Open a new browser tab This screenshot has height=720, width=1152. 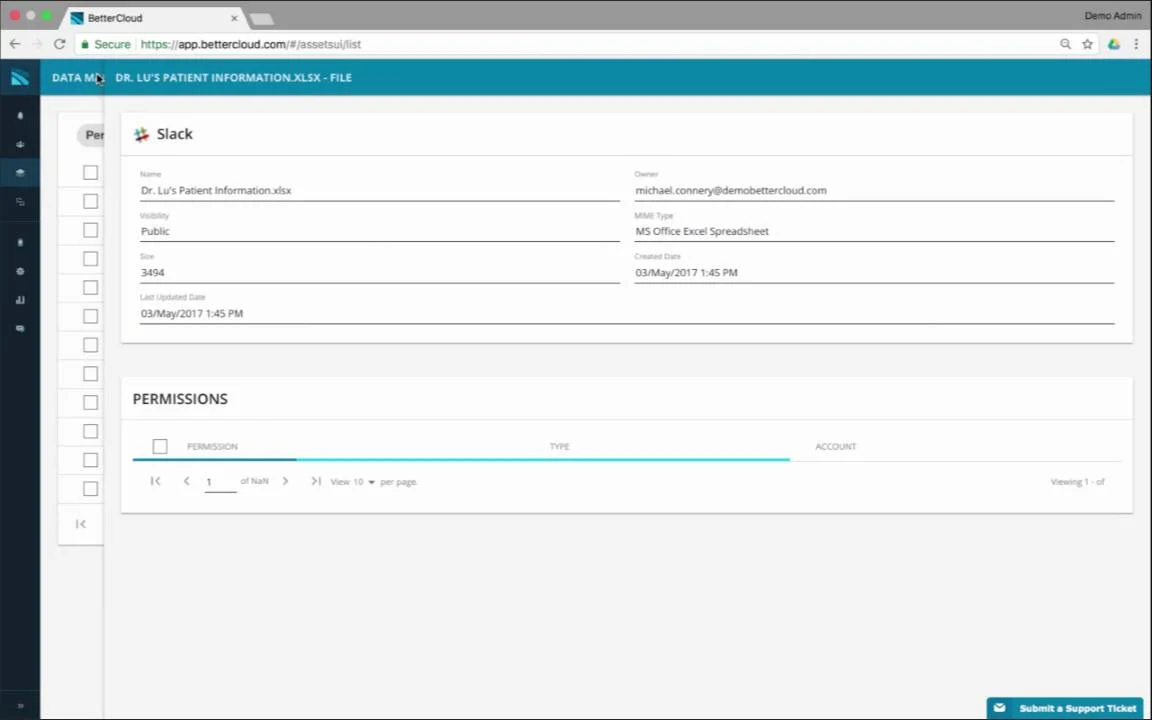point(262,18)
